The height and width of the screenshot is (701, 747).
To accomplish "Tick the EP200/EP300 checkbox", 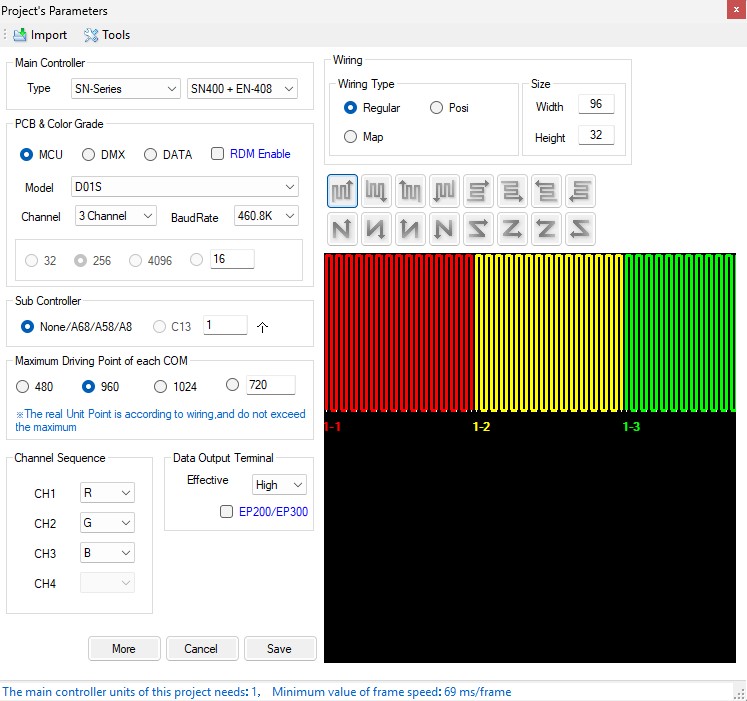I will pyautogui.click(x=226, y=511).
